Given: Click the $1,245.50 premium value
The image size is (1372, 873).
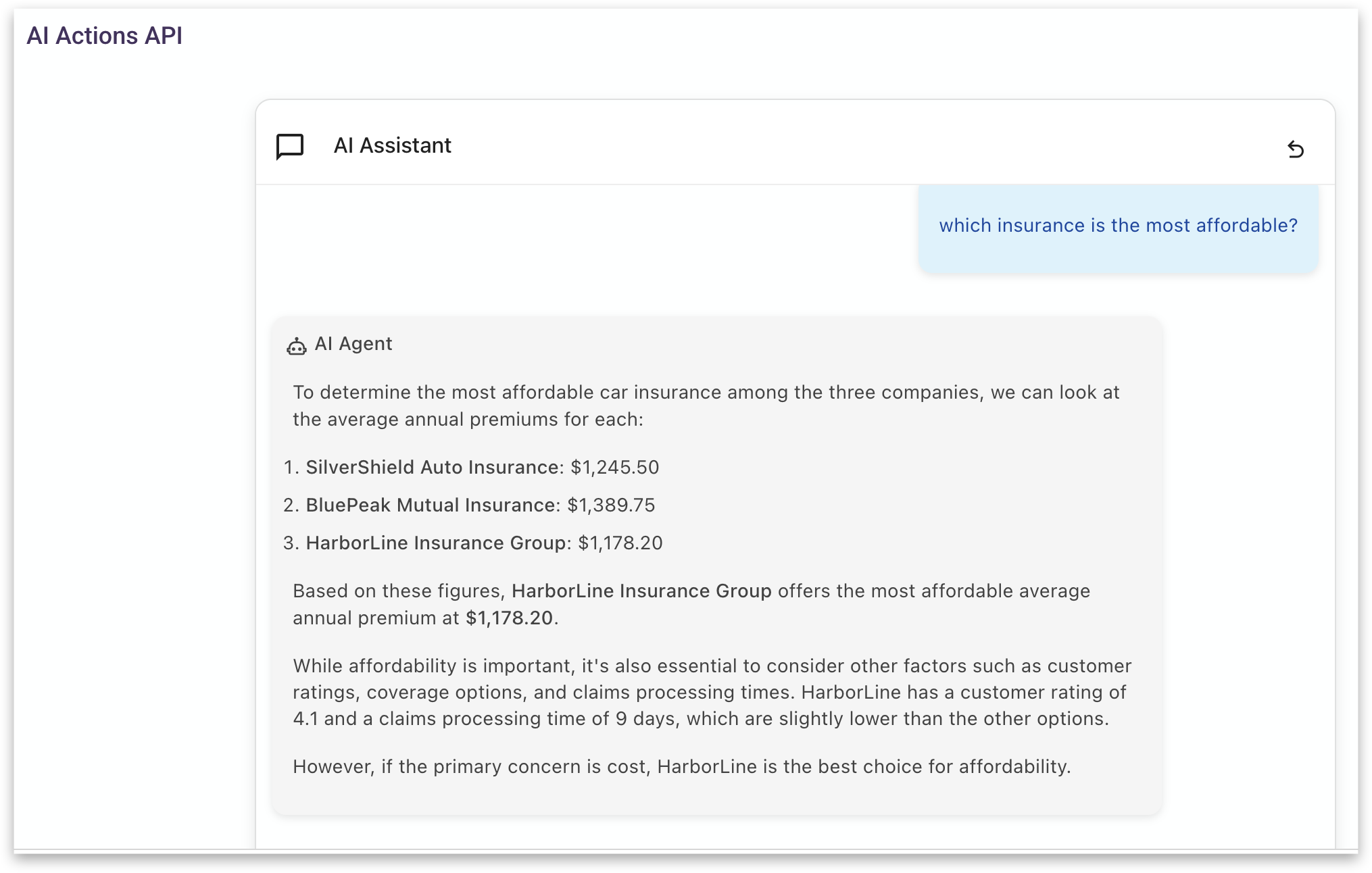Looking at the screenshot, I should (614, 467).
